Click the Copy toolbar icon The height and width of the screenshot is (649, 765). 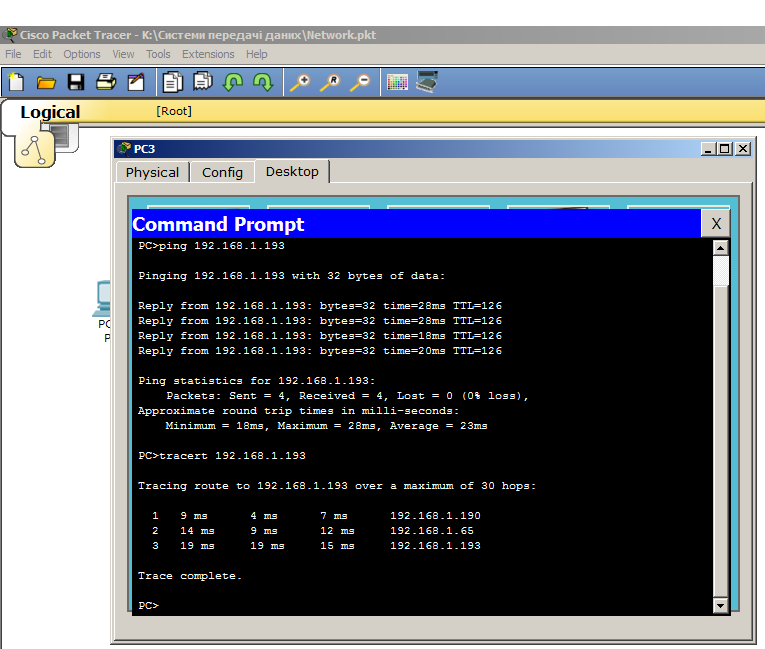(173, 82)
